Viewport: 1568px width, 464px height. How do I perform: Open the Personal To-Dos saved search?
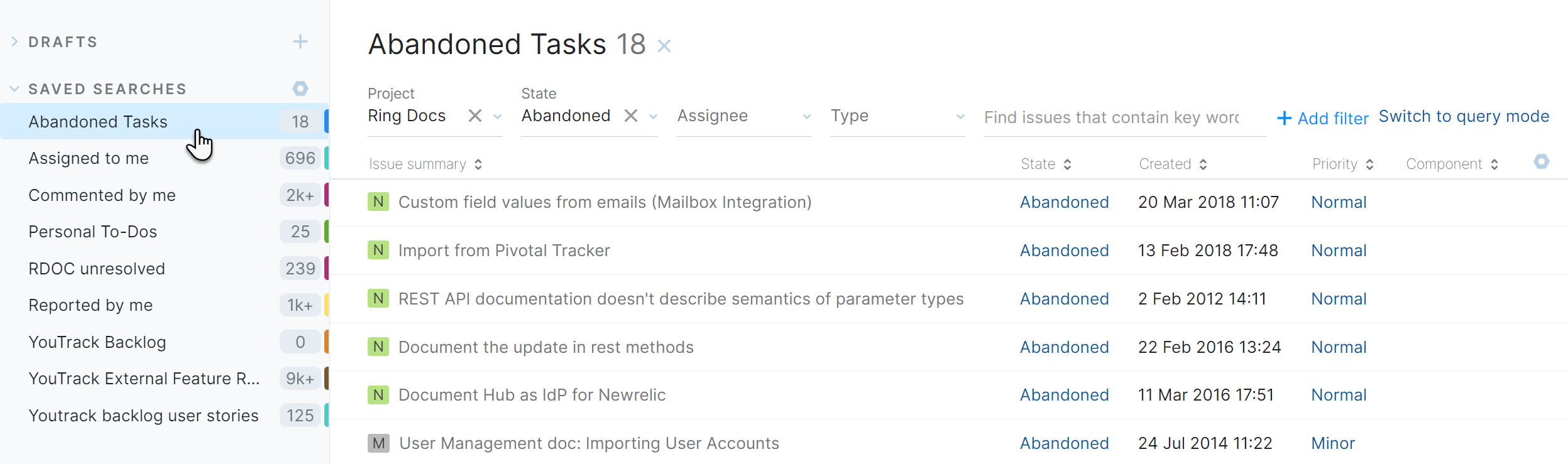tap(92, 231)
